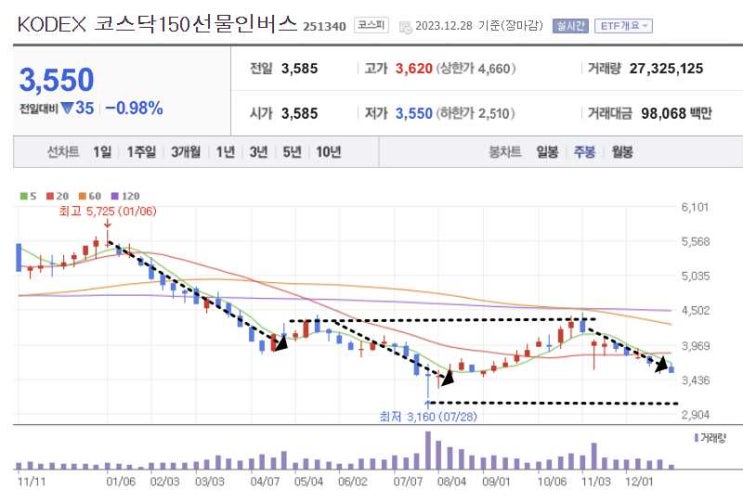Click the 12/01 date axis label
Image resolution: width=743 pixels, height=502 pixels.
[x=639, y=482]
